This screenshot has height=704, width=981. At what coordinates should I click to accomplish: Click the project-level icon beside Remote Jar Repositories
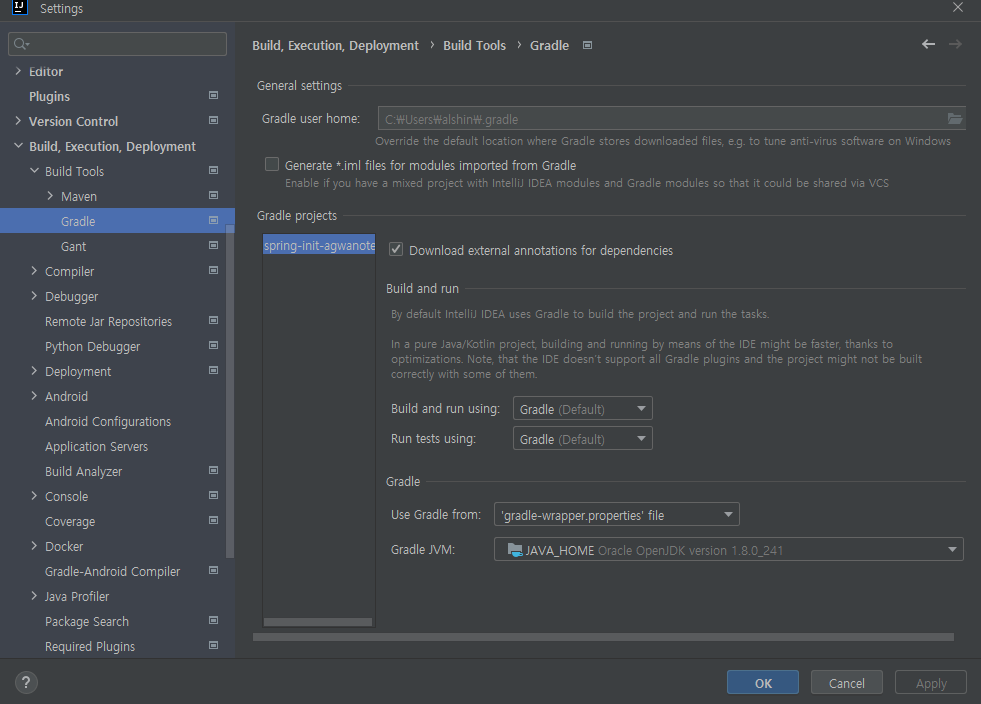click(x=213, y=320)
